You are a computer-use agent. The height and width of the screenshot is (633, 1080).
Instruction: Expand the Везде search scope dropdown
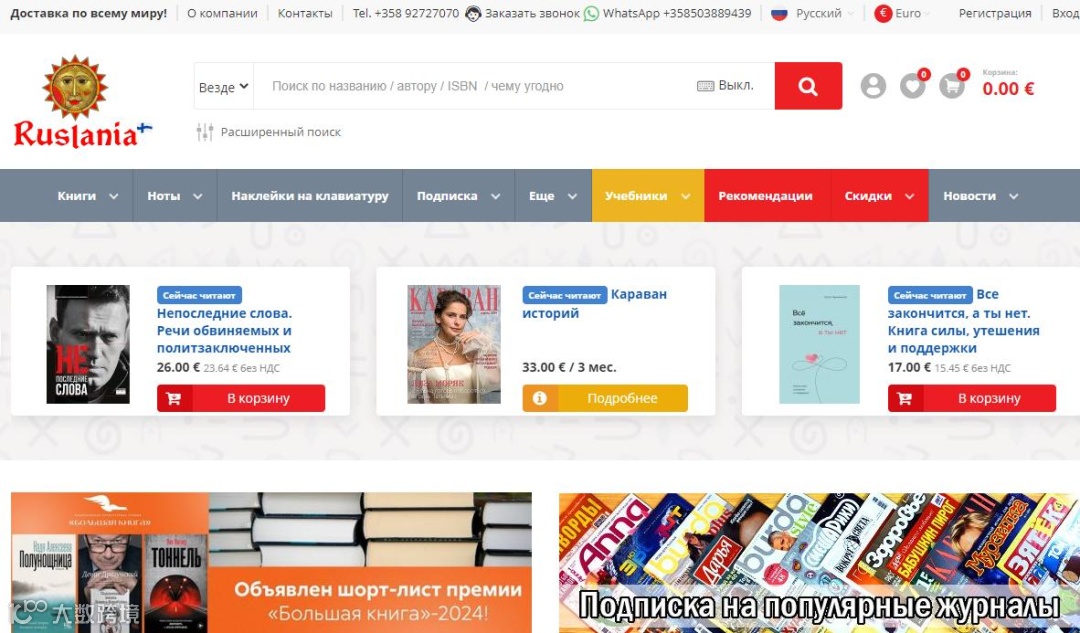coord(223,87)
